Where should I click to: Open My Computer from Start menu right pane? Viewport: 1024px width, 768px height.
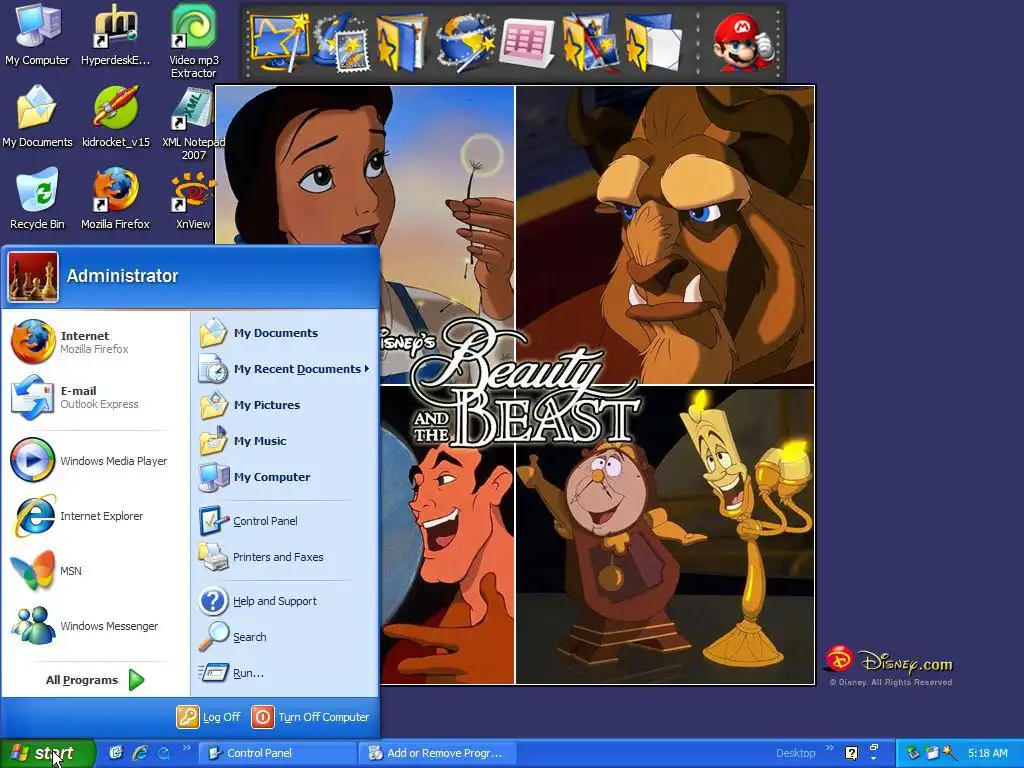pyautogui.click(x=284, y=477)
